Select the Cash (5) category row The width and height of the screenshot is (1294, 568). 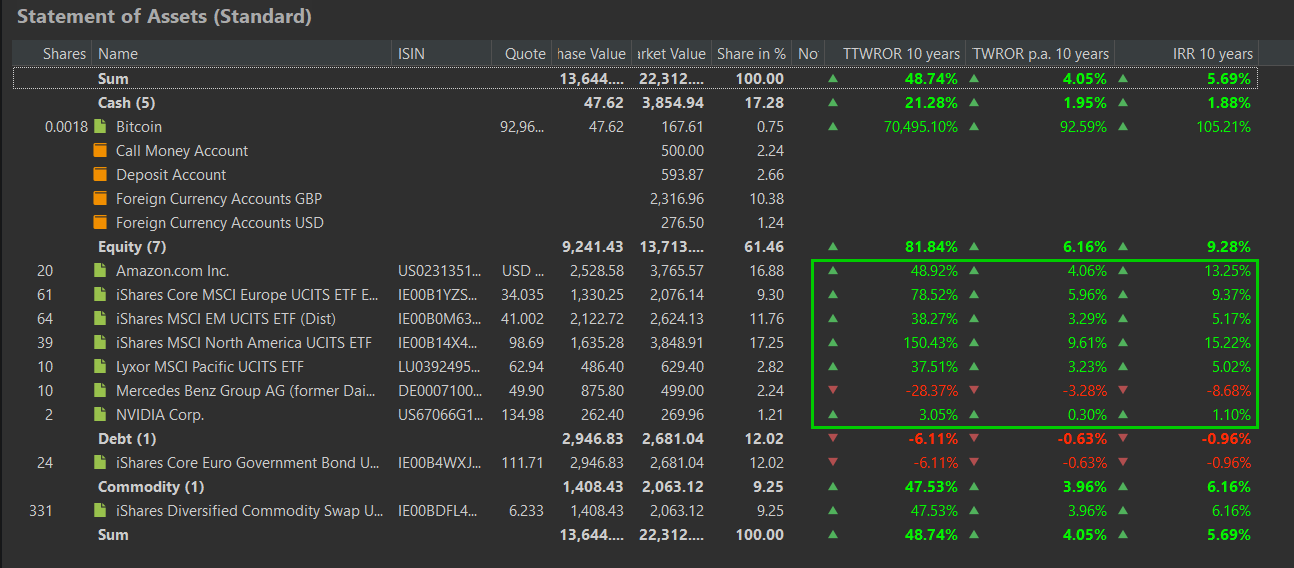(635, 103)
